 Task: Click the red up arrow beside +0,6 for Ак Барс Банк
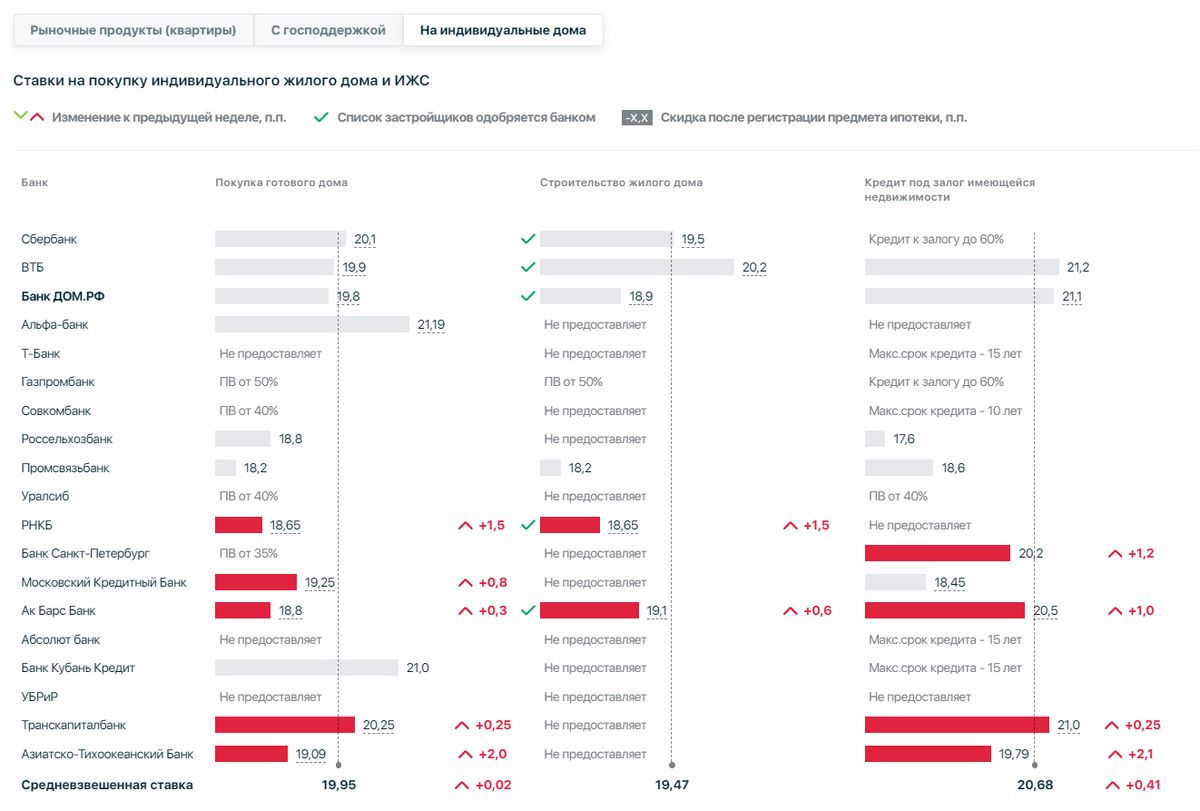click(790, 610)
